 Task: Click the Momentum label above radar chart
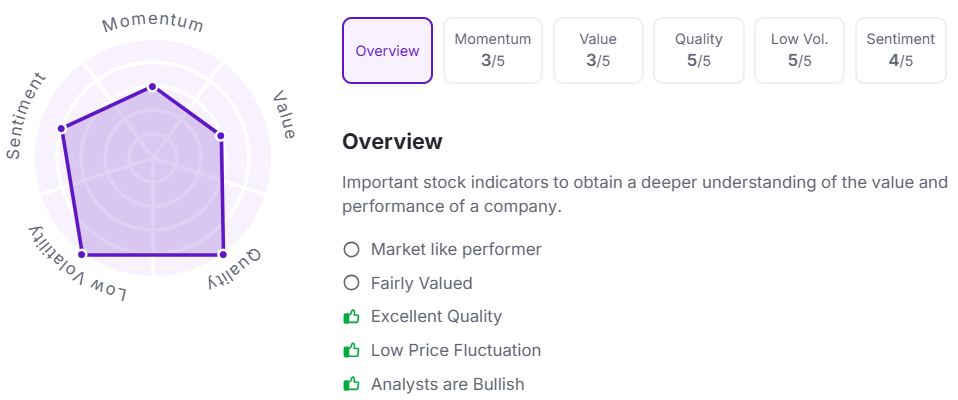pos(153,23)
